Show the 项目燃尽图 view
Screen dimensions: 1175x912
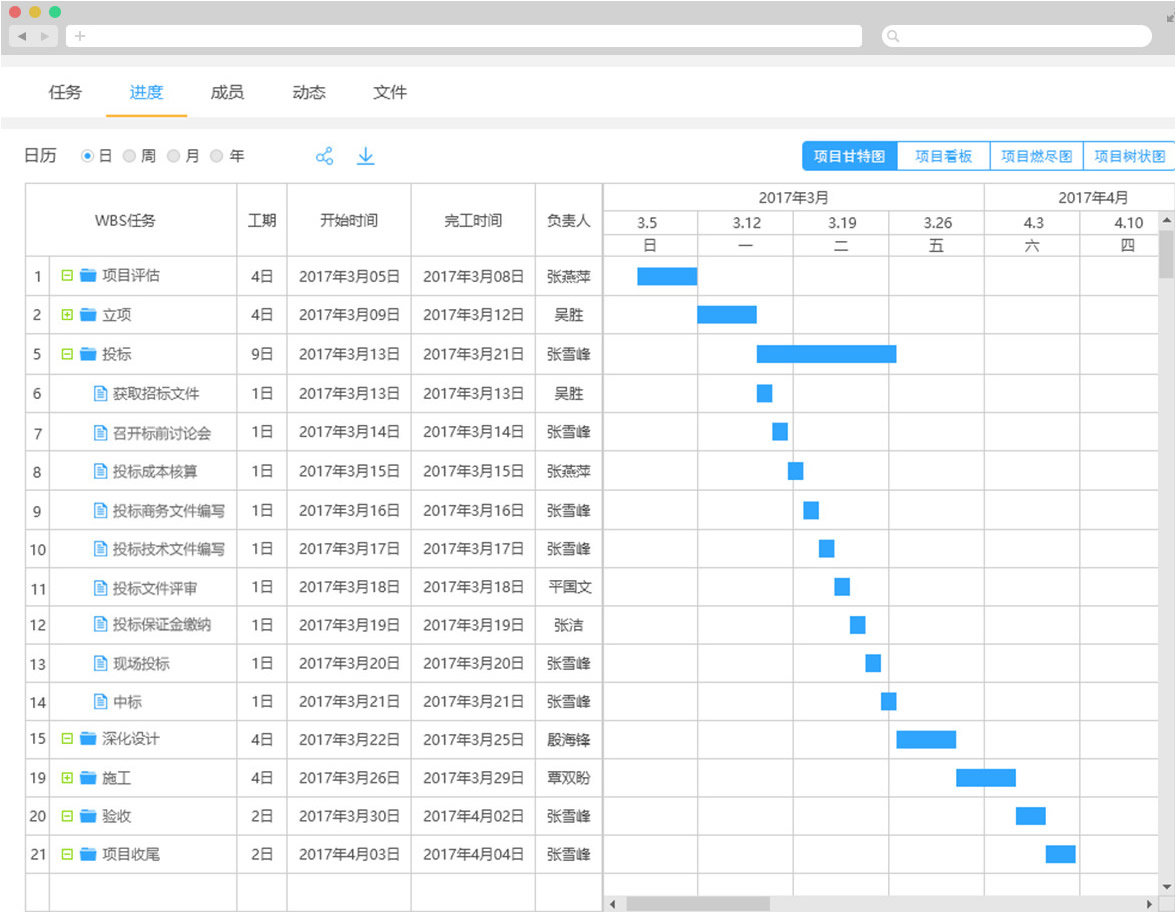1036,156
